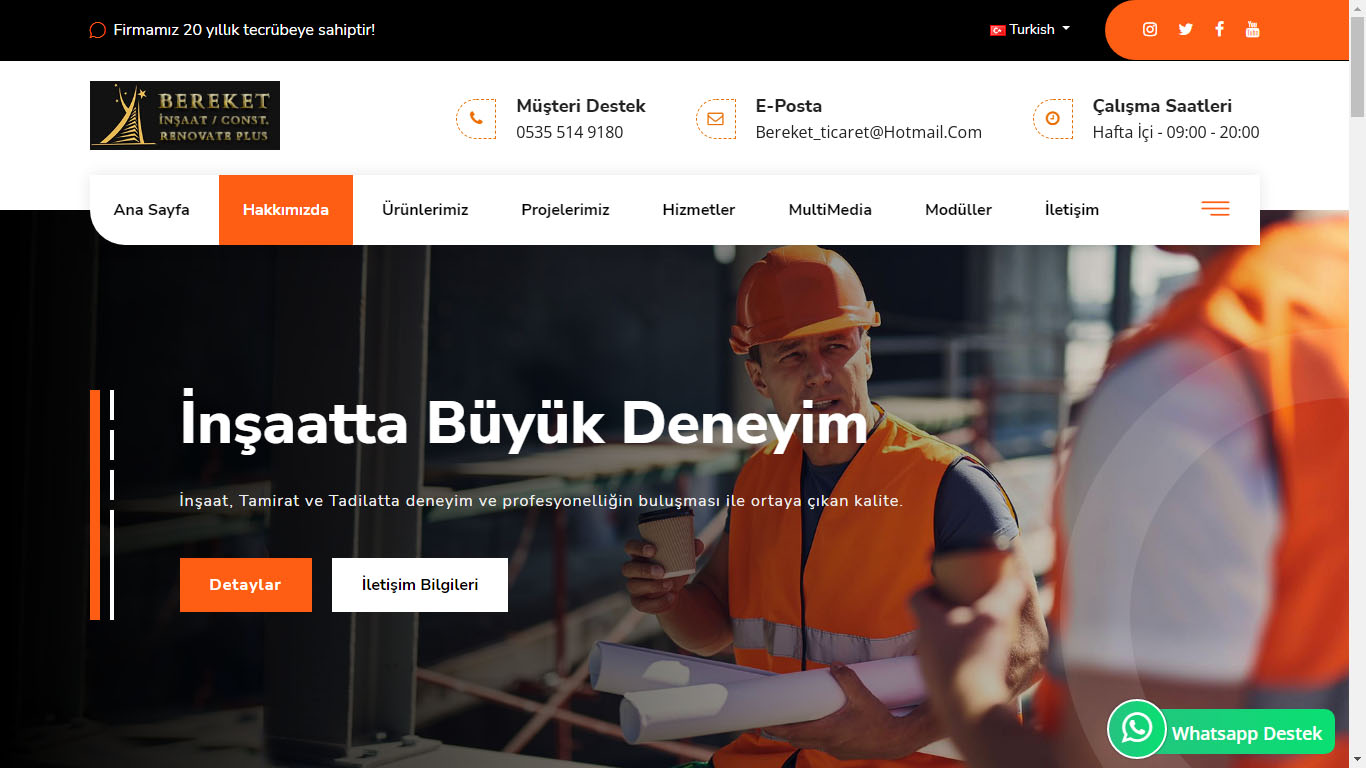1366x768 pixels.
Task: Click the Whatsapp Destek button
Action: coord(1246,733)
